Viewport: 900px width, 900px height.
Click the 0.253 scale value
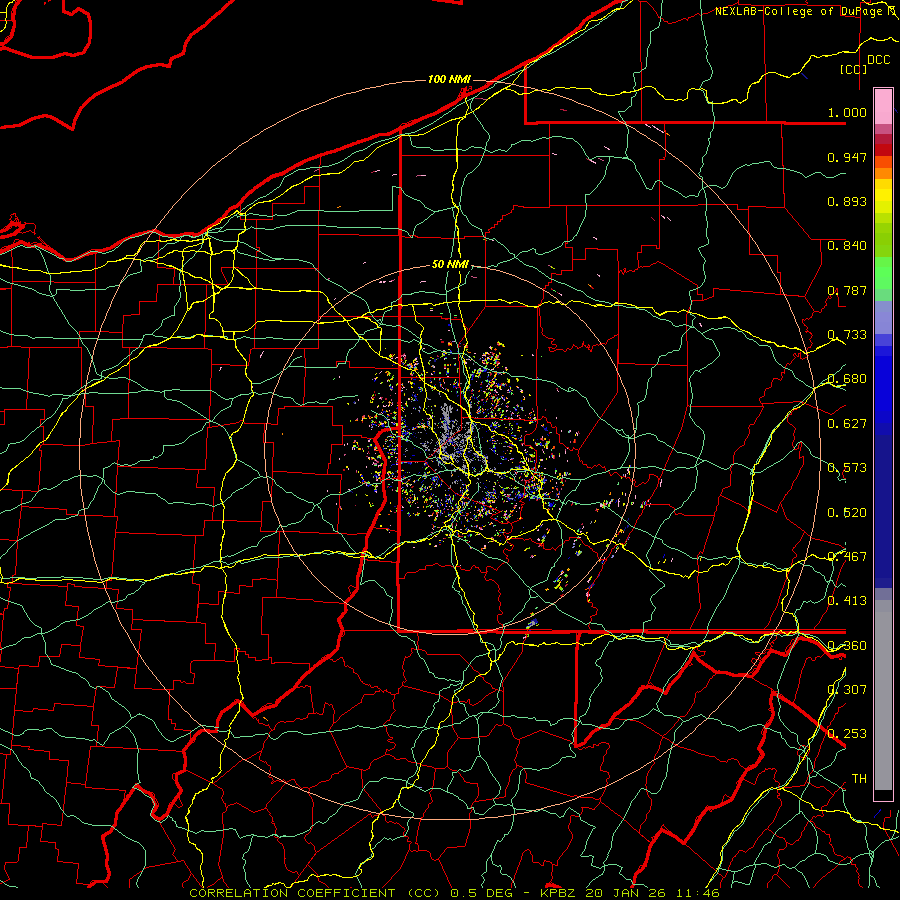point(847,734)
